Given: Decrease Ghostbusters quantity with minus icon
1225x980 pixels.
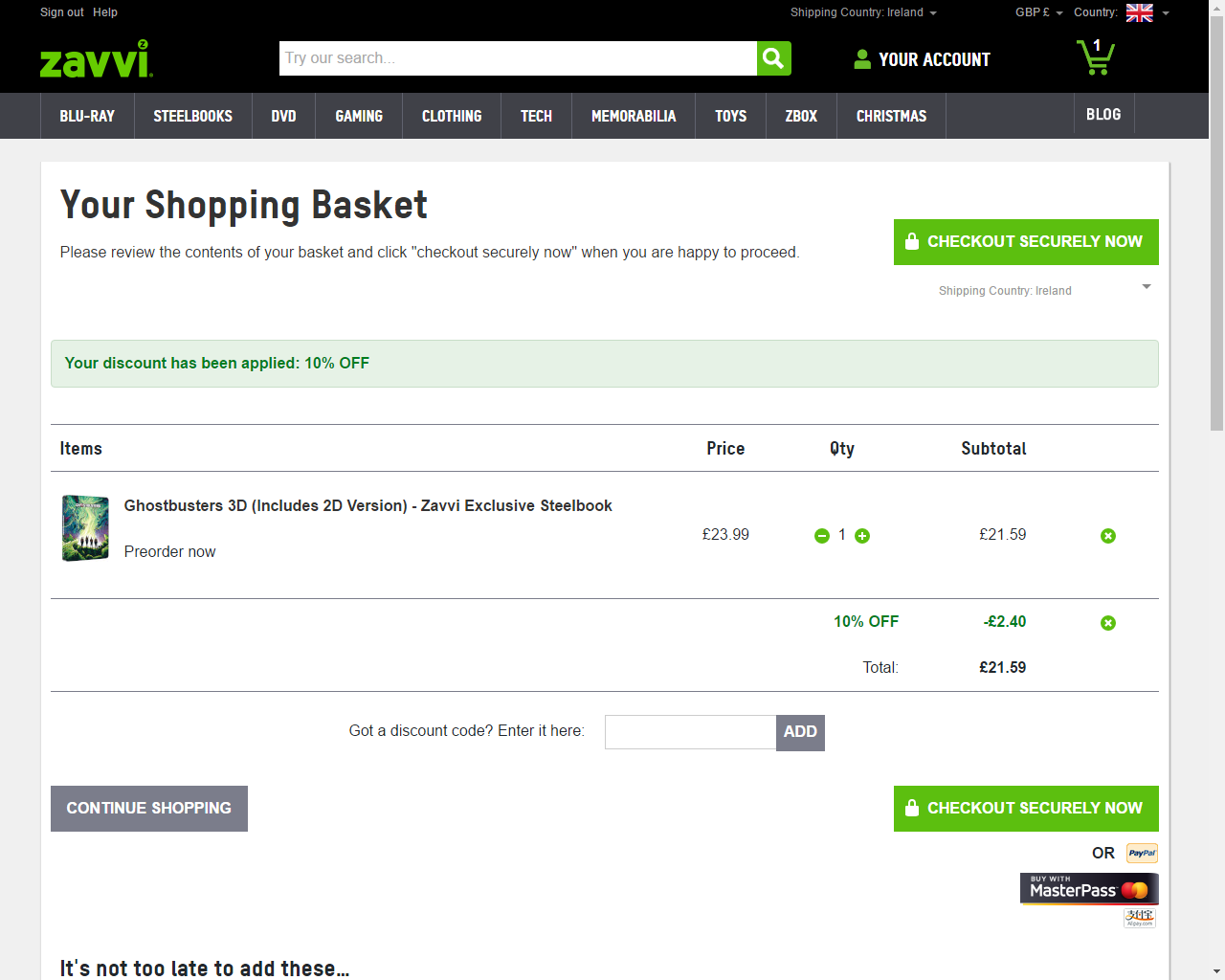Looking at the screenshot, I should (822, 536).
